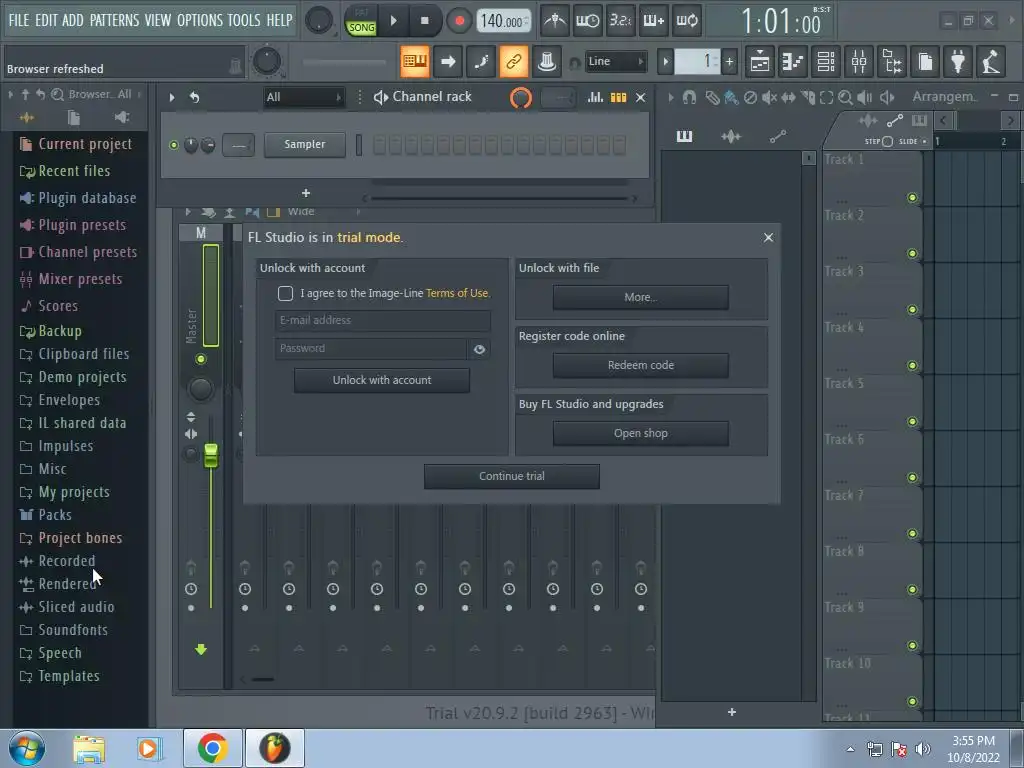Open the Piano roll view icon
This screenshot has height=768, width=1024.
793,61
